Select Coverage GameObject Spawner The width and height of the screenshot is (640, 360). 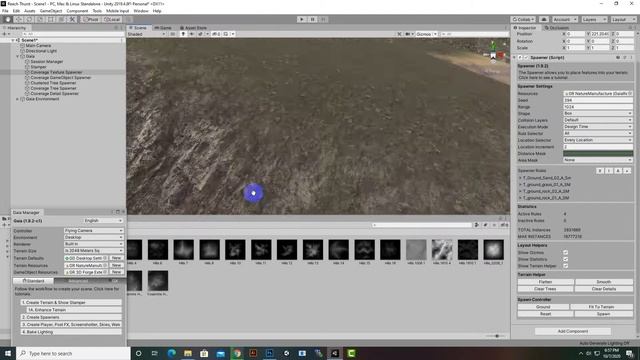click(60, 78)
